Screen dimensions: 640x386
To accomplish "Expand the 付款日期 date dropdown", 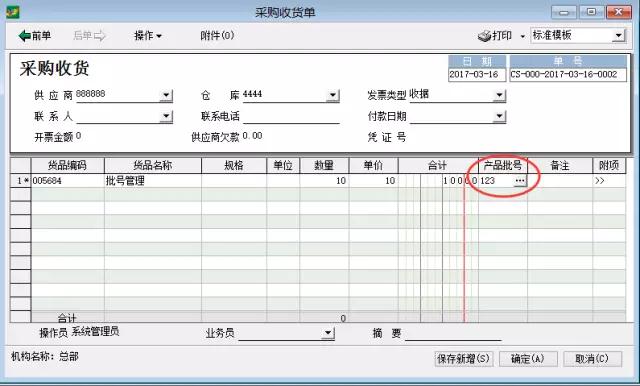I will [x=499, y=116].
